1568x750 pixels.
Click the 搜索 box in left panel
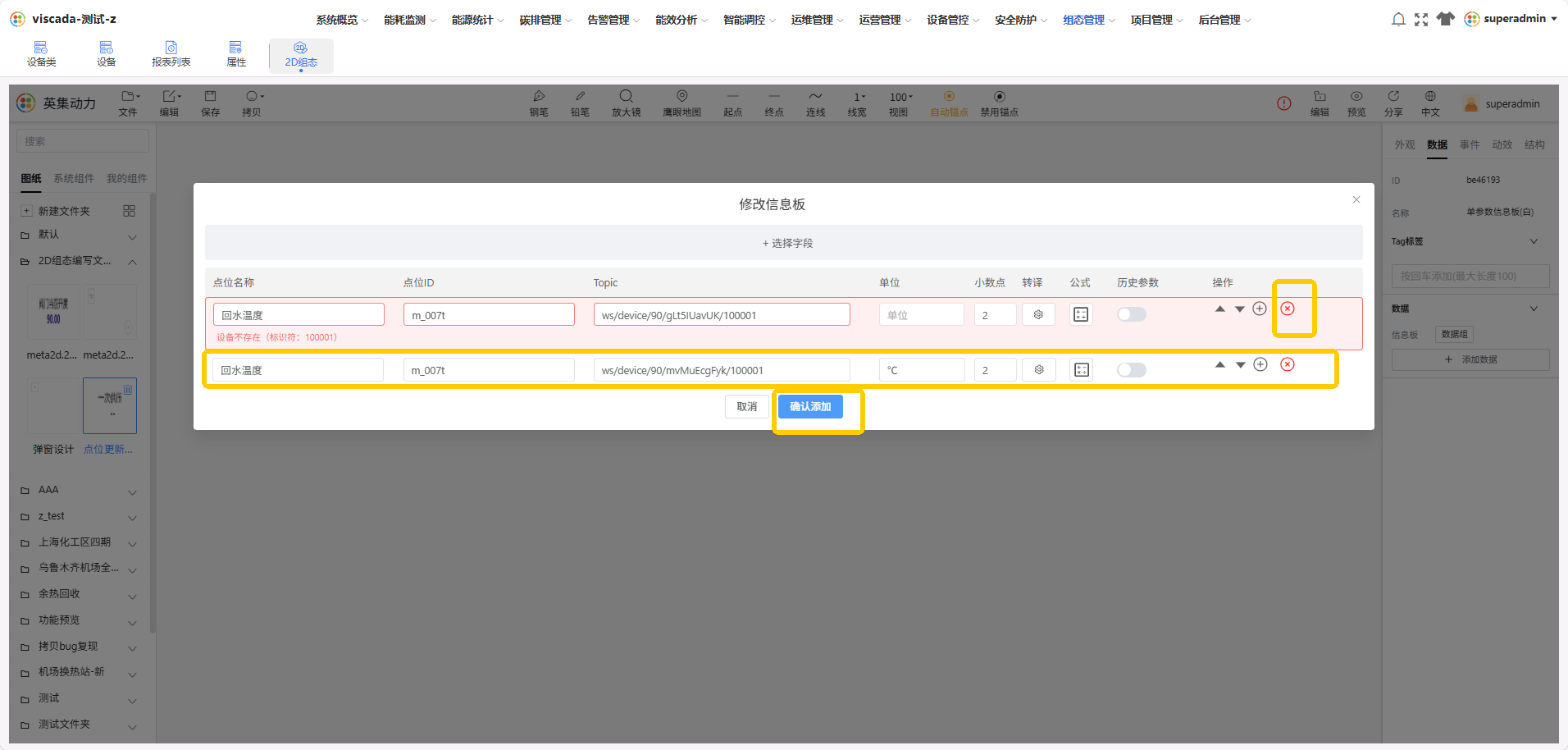coord(83,141)
